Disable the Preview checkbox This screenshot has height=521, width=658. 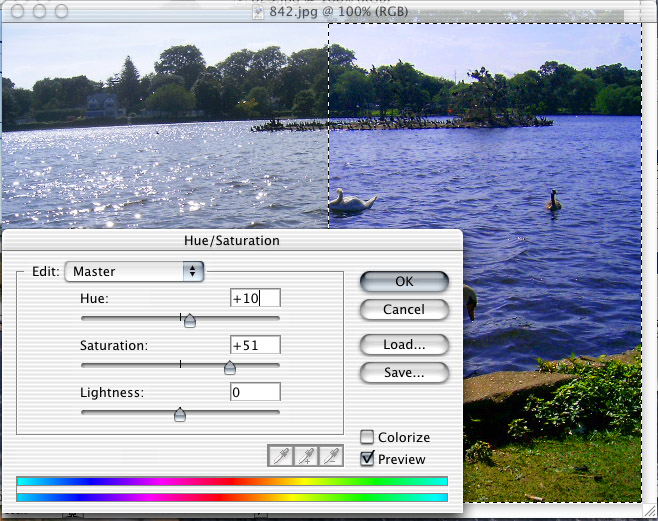pos(367,459)
